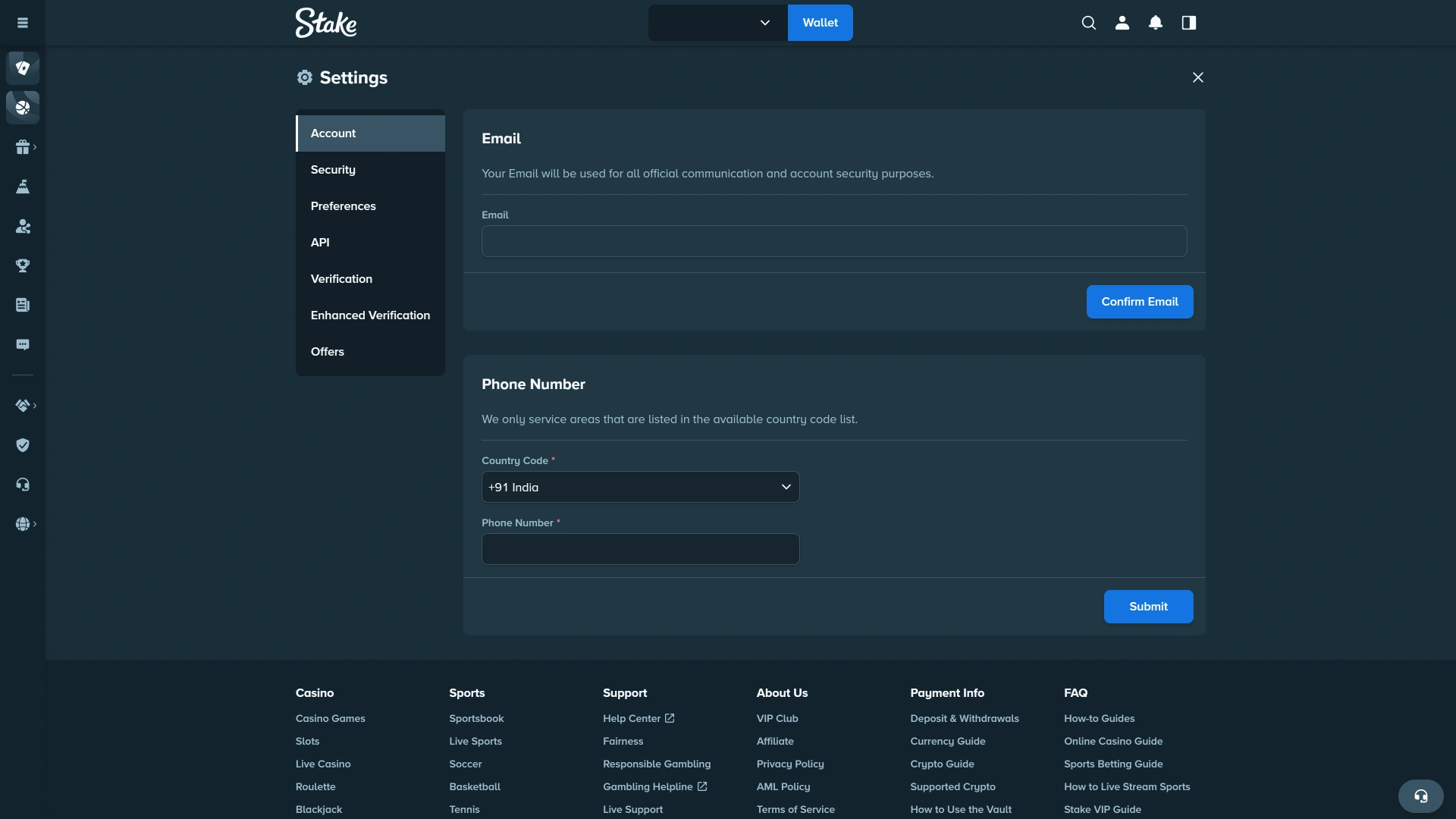Open the Forum chat bubble icon
The image size is (1456, 819).
point(23,344)
